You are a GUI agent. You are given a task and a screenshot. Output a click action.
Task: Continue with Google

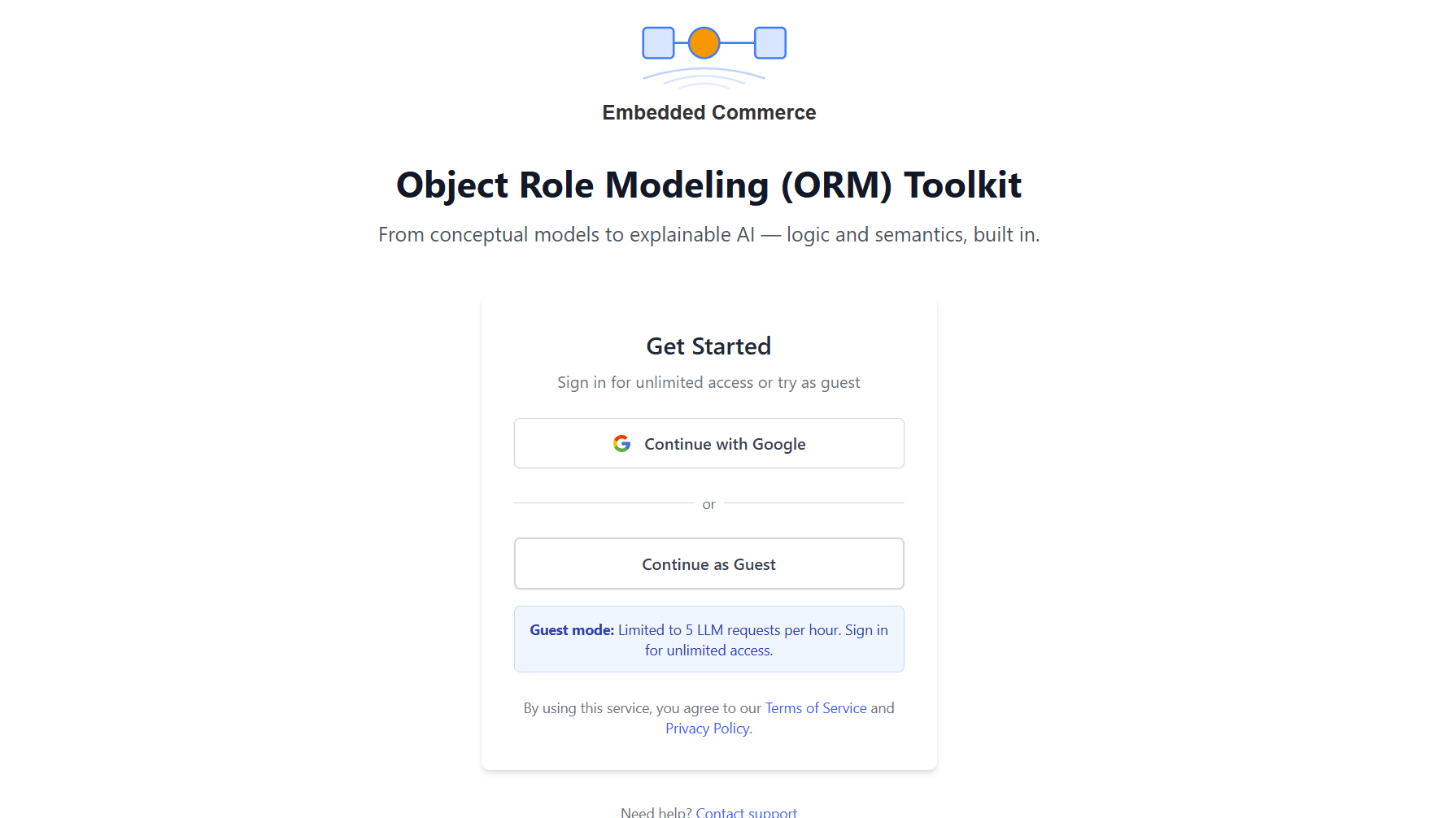point(708,443)
